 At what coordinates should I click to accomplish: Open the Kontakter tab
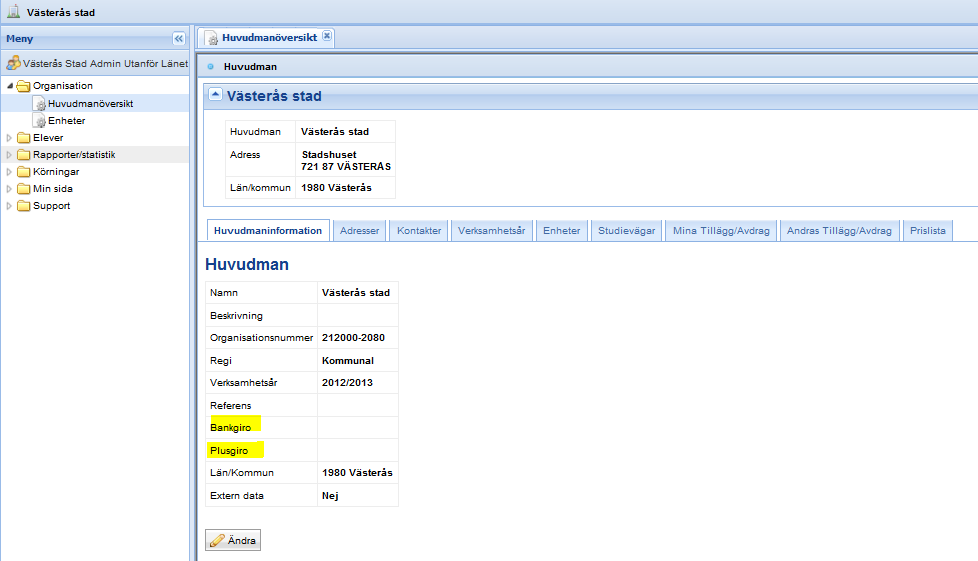(x=419, y=230)
